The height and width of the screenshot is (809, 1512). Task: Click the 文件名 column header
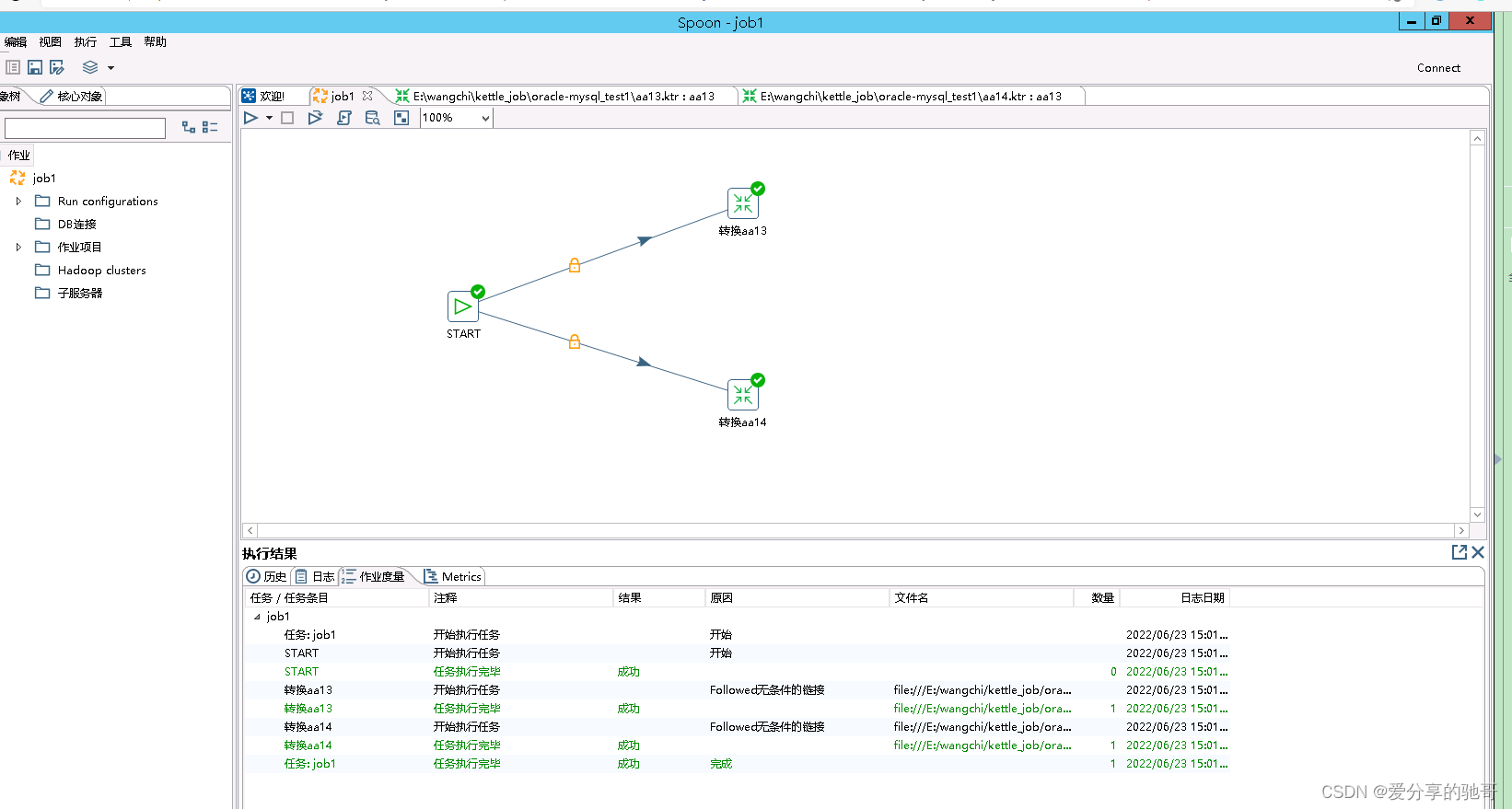(982, 598)
